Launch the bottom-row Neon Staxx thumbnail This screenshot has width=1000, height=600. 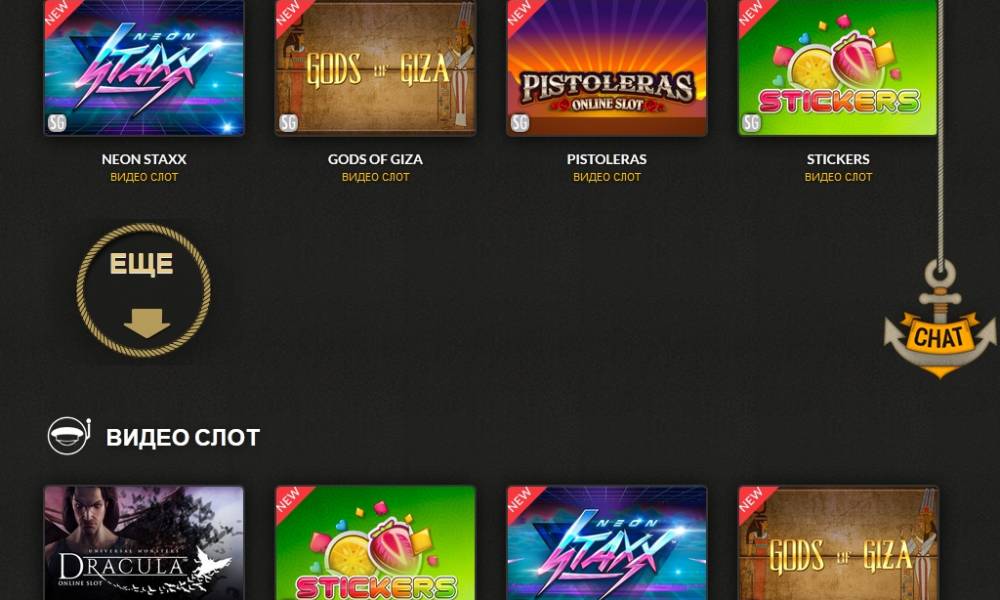click(x=607, y=543)
